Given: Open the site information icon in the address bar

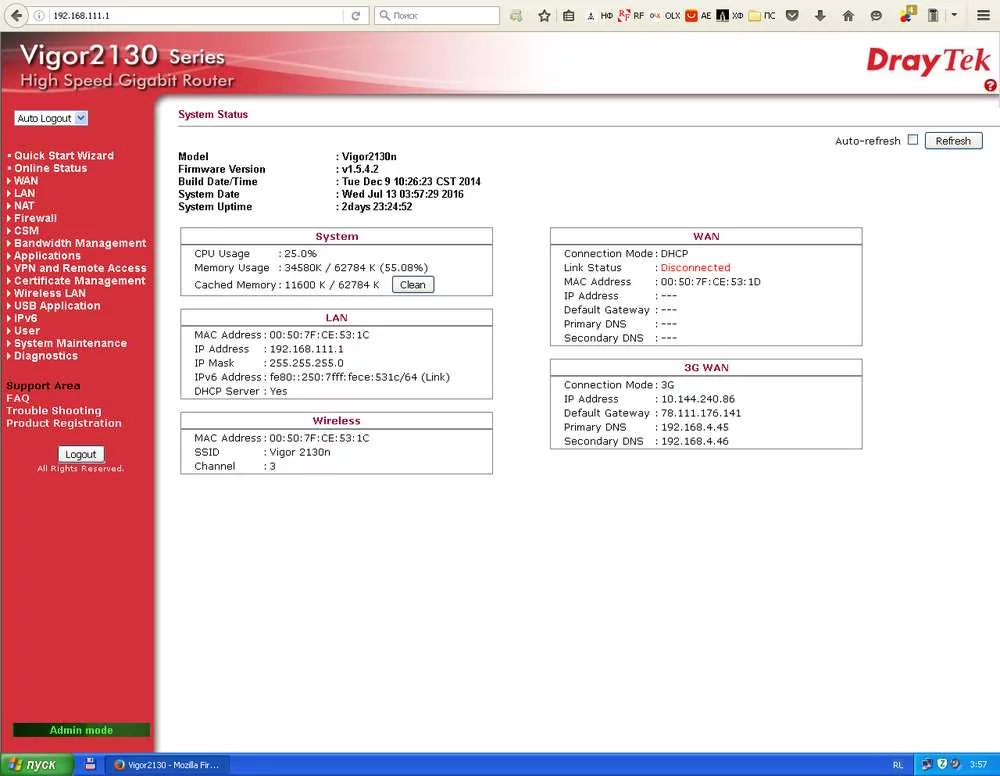Looking at the screenshot, I should (39, 16).
